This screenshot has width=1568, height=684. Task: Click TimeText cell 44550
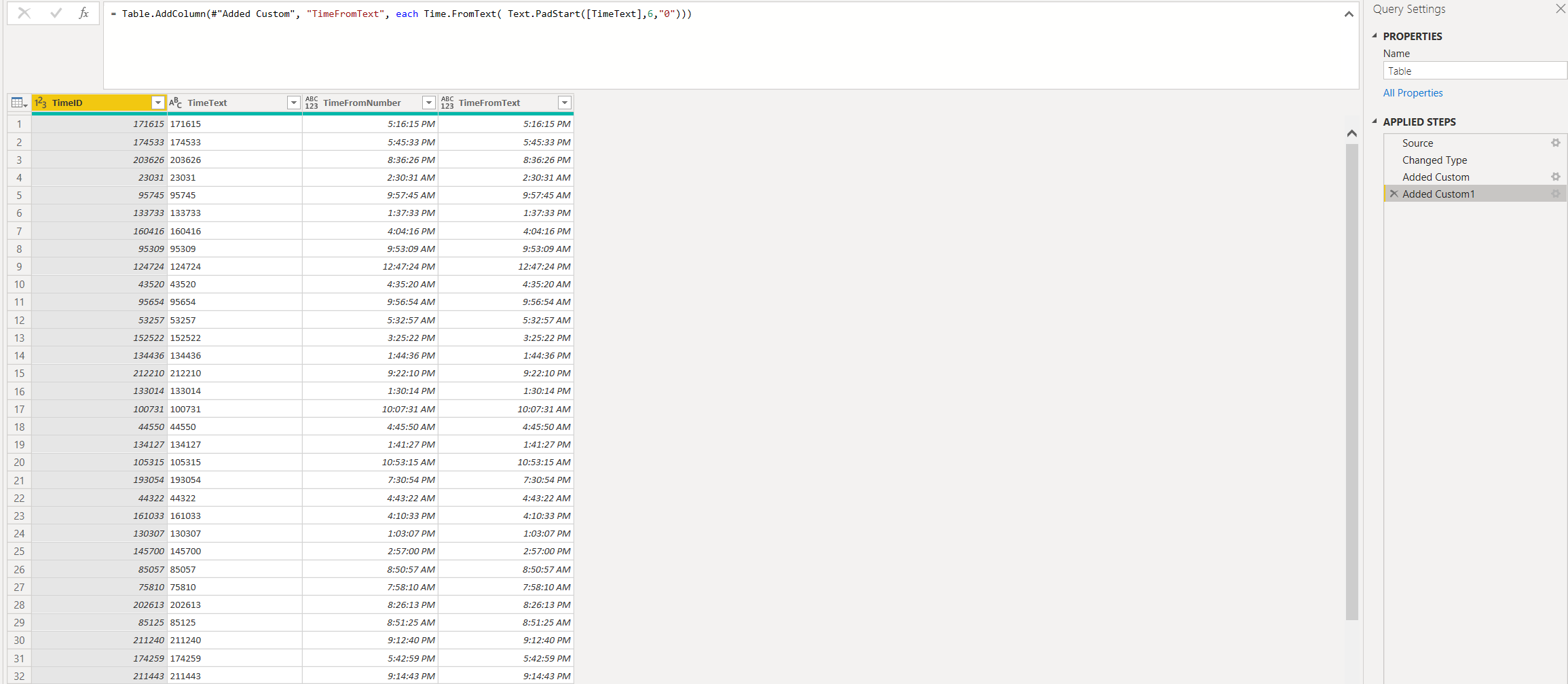[234, 427]
